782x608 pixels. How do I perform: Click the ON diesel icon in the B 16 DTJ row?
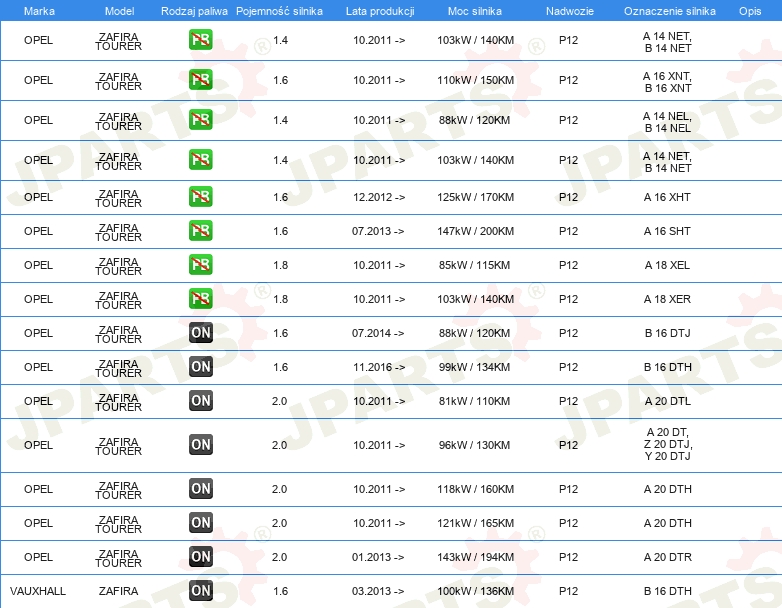(x=201, y=333)
